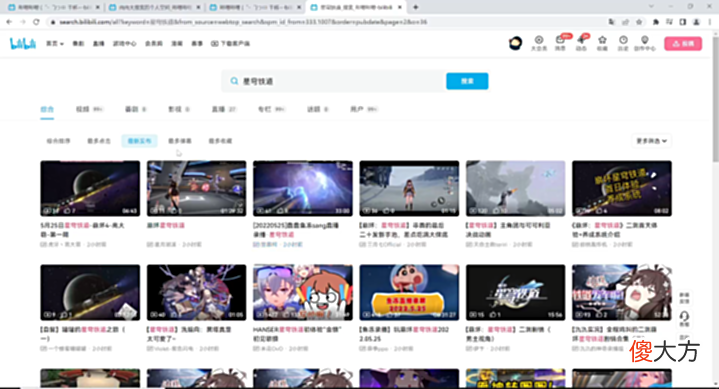The height and width of the screenshot is (389, 719).
Task: Sort results by 综合排序
Action: click(x=58, y=141)
